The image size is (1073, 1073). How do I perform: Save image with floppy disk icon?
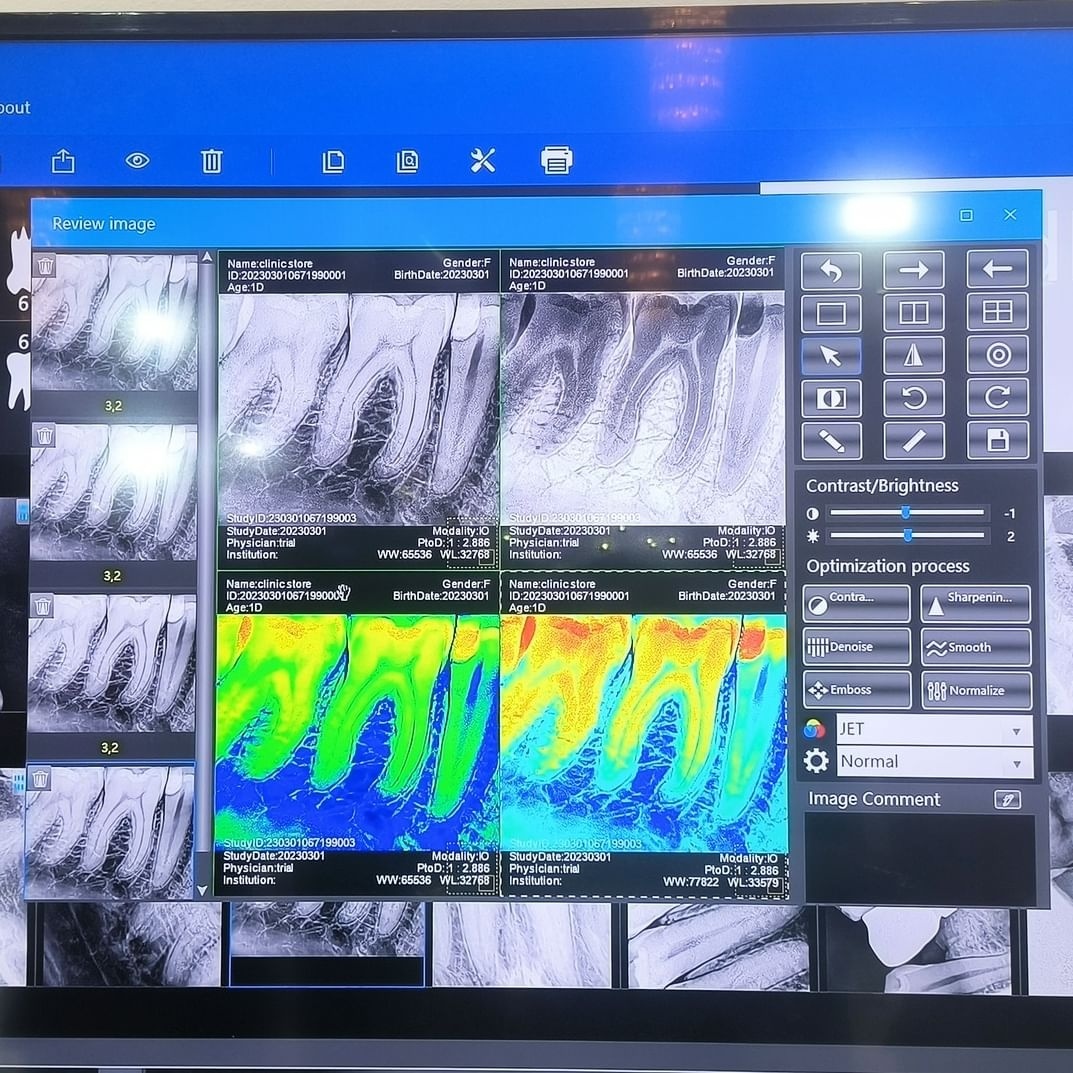997,440
